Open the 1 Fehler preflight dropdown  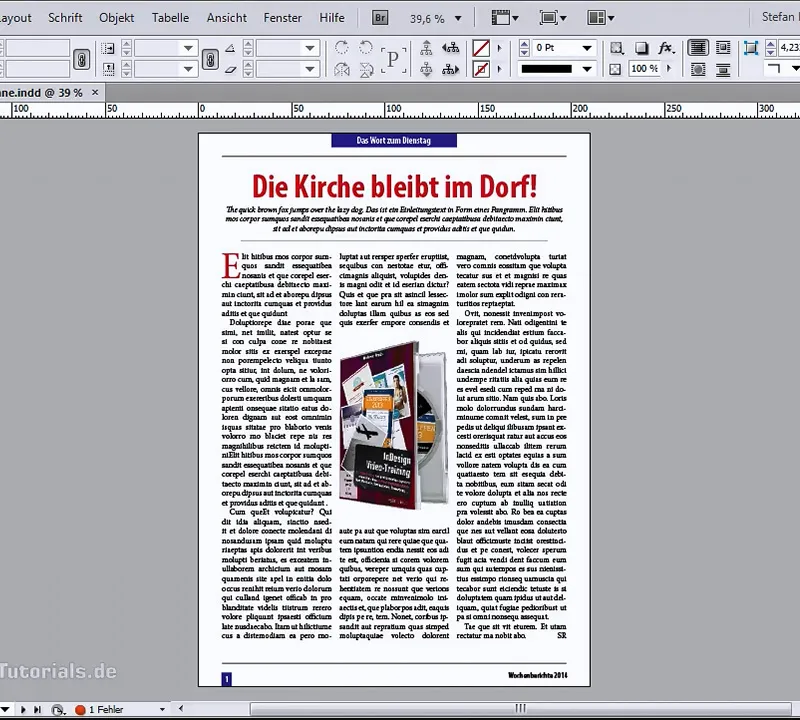(162, 709)
